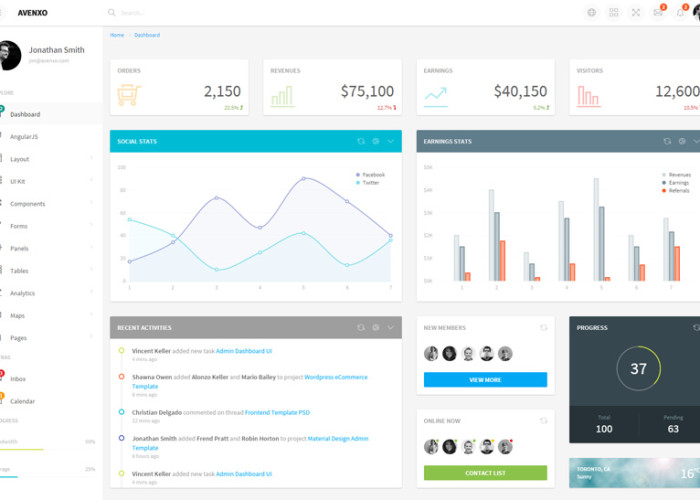Open the mail messages icon with badge
700x500 pixels.
pos(658,12)
